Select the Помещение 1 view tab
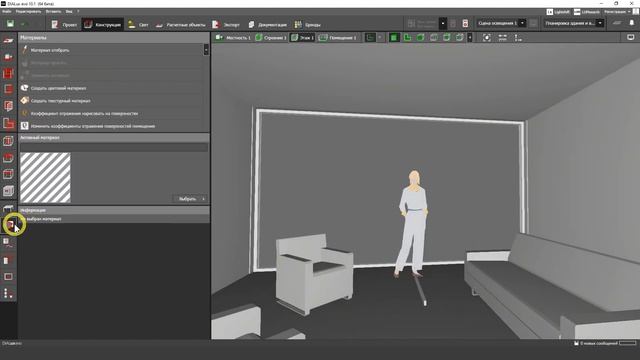 pos(338,38)
